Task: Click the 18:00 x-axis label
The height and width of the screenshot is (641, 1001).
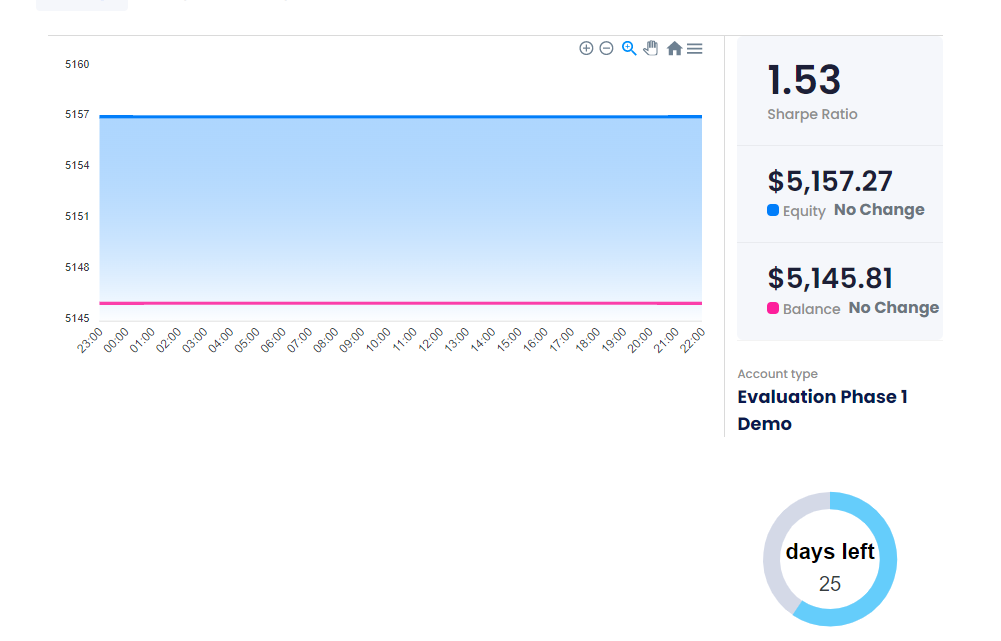Action: pos(588,340)
